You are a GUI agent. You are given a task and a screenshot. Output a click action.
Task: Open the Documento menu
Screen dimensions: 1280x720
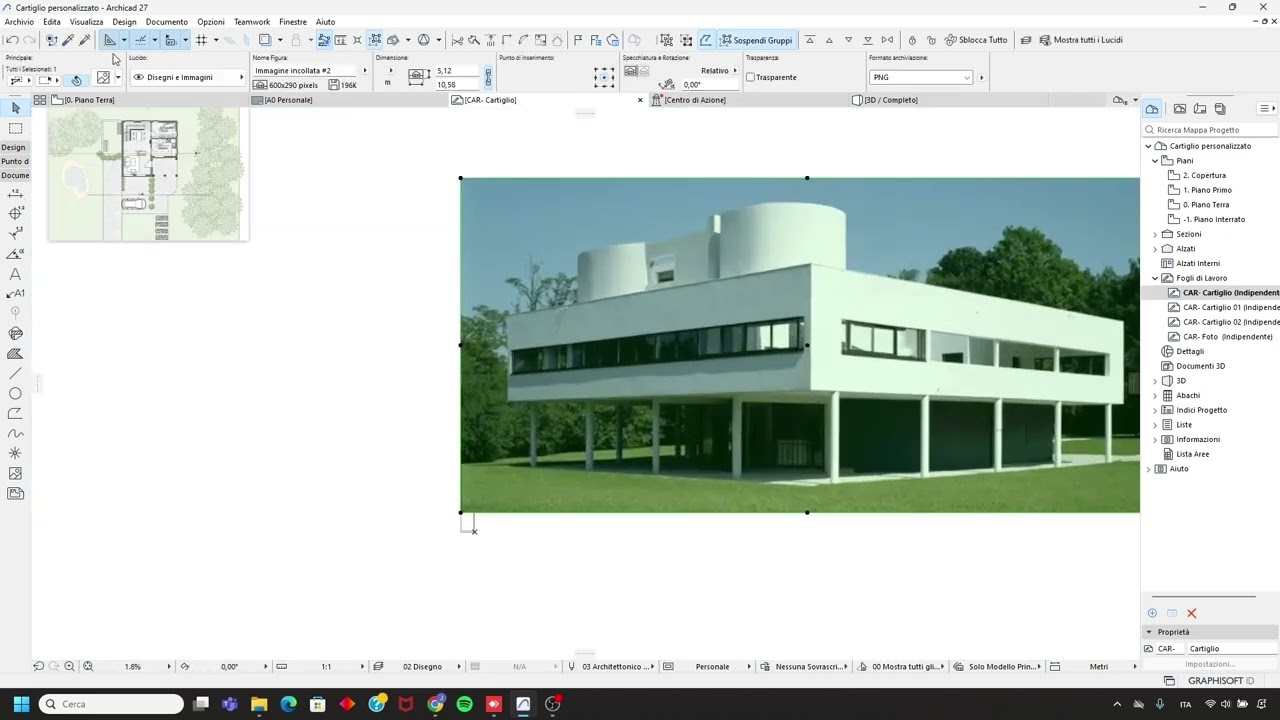point(167,21)
